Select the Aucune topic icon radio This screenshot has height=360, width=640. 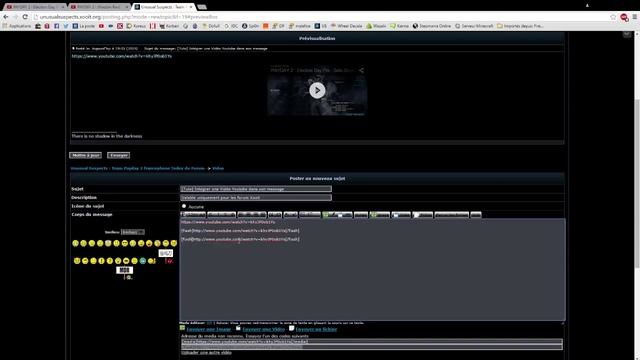tap(184, 206)
